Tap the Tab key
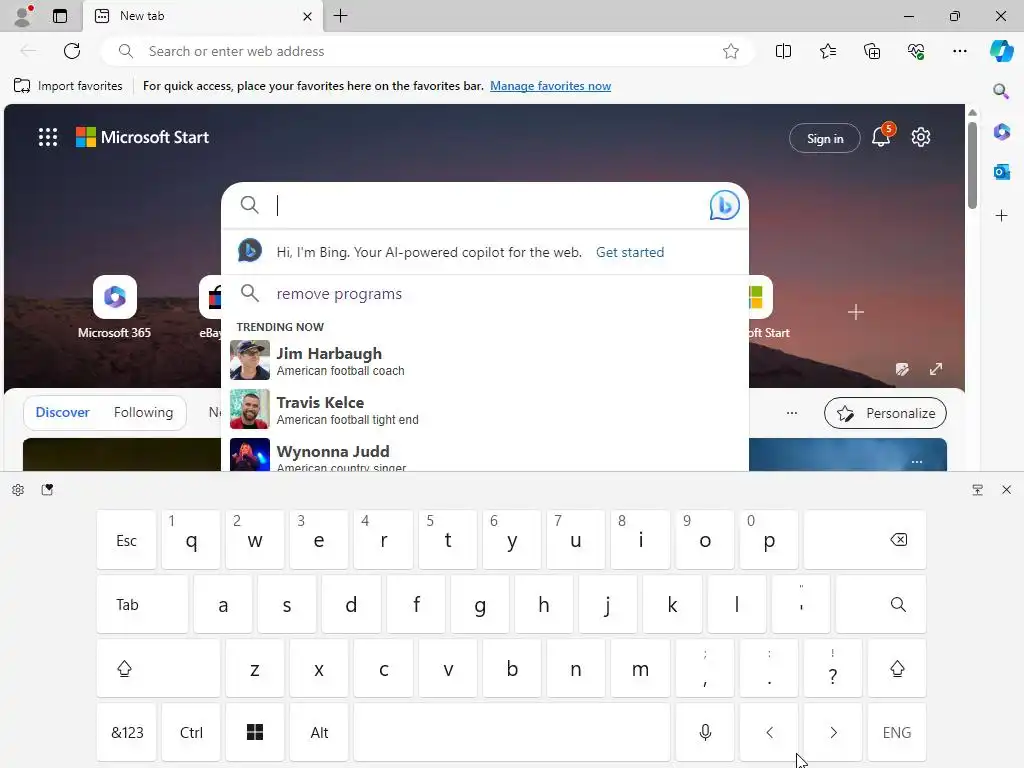Screen dimensions: 1024x768 tap(142, 604)
